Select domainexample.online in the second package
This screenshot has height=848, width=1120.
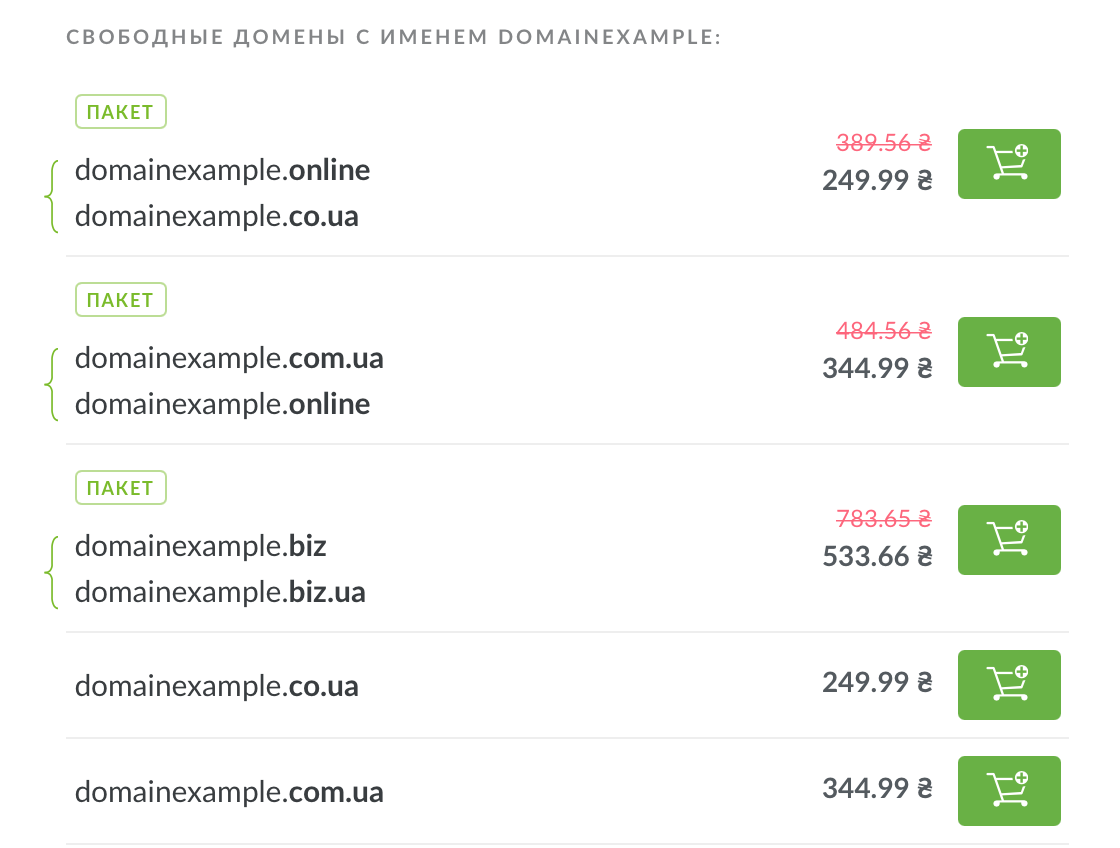[222, 404]
